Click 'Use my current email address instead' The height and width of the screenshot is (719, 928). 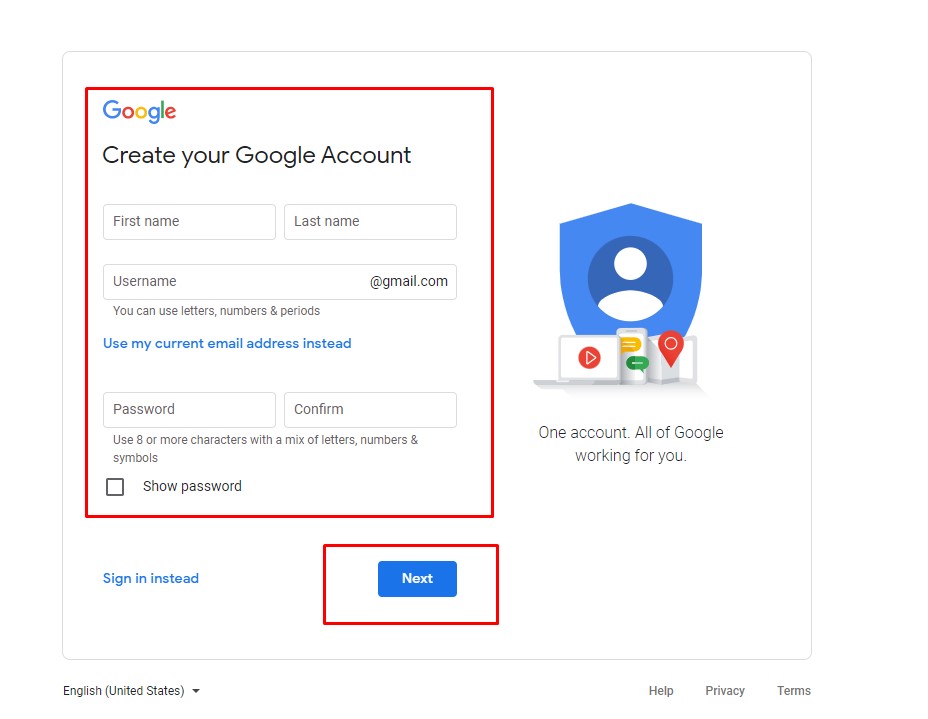pyautogui.click(x=227, y=344)
